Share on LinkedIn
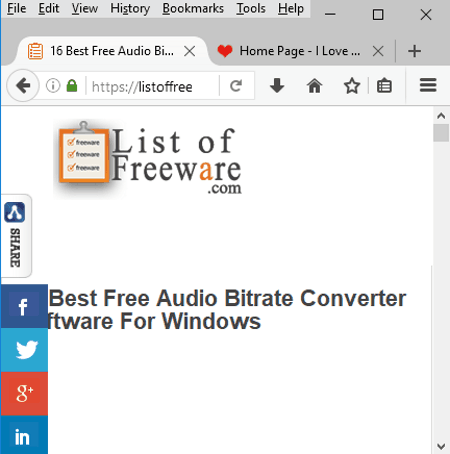This screenshot has width=450, height=454. (x=24, y=435)
